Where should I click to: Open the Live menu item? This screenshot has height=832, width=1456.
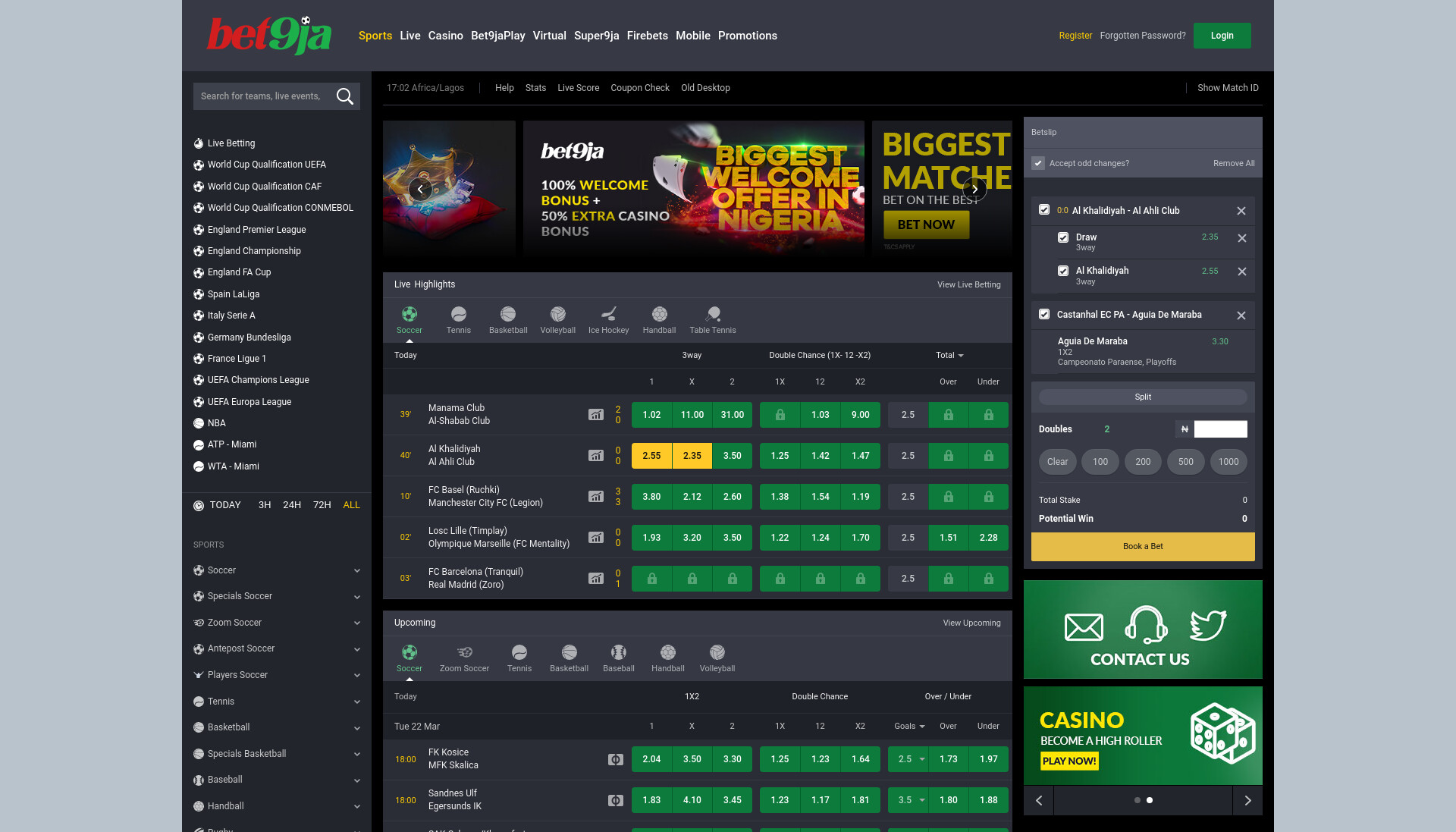(410, 36)
